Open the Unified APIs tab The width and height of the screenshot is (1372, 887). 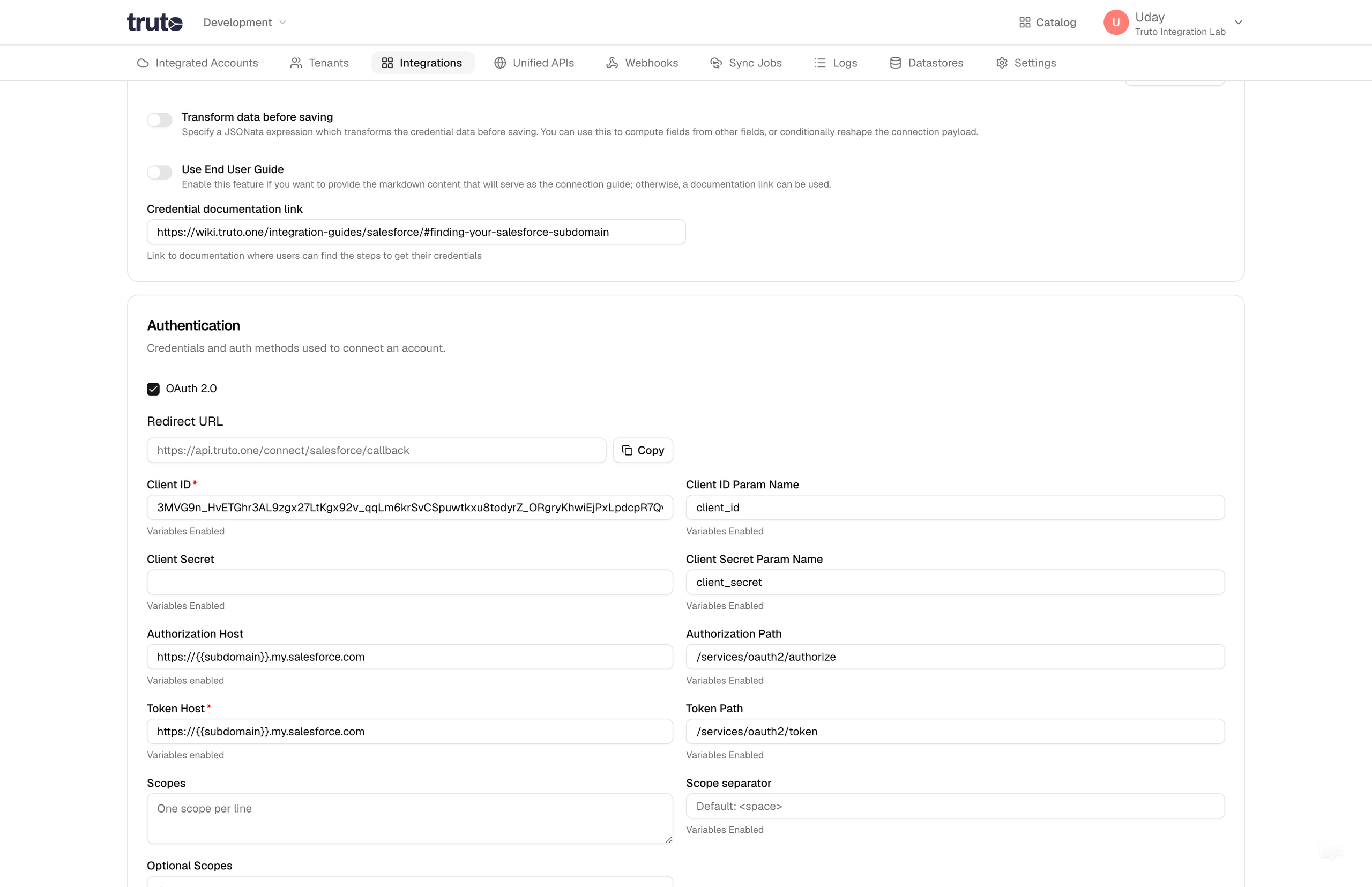534,63
